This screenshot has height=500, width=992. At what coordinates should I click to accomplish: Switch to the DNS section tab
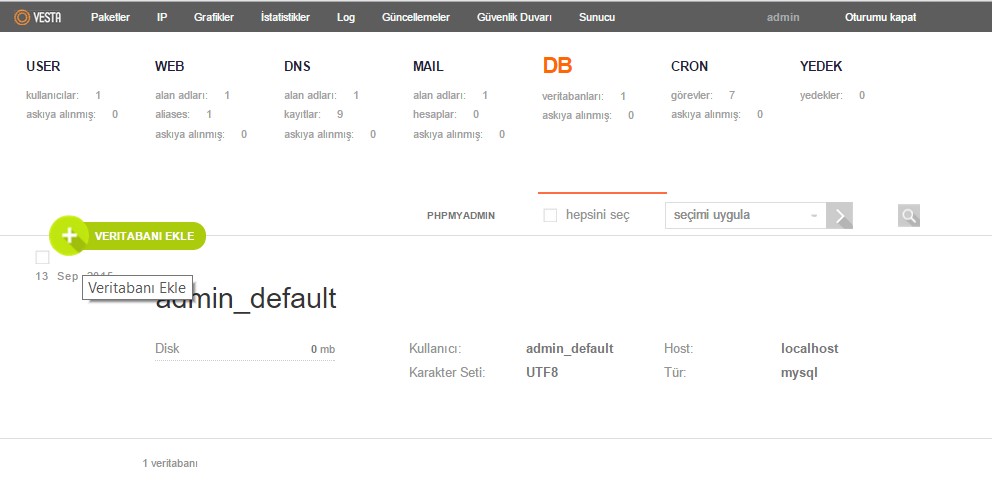[x=297, y=66]
